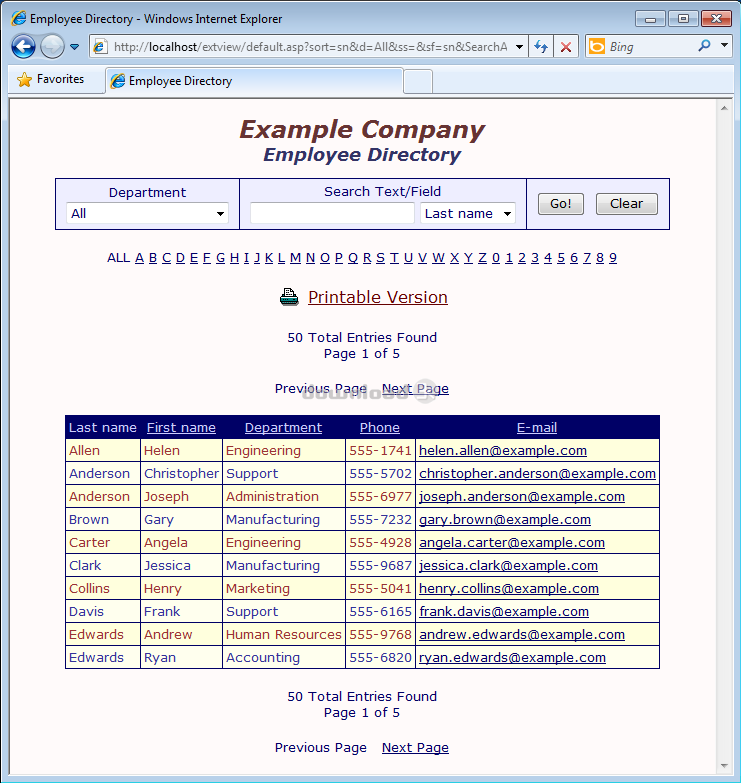Click the Clear button
Viewport: 741px width, 783px height.
pyautogui.click(x=626, y=204)
